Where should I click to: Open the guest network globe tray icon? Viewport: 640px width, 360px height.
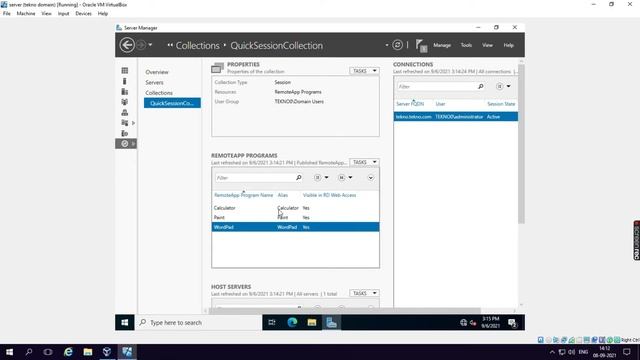tap(463, 322)
